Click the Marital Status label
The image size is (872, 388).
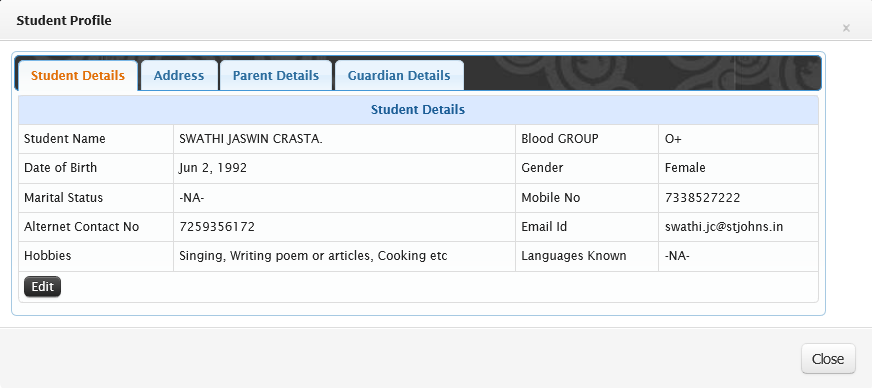tap(63, 198)
